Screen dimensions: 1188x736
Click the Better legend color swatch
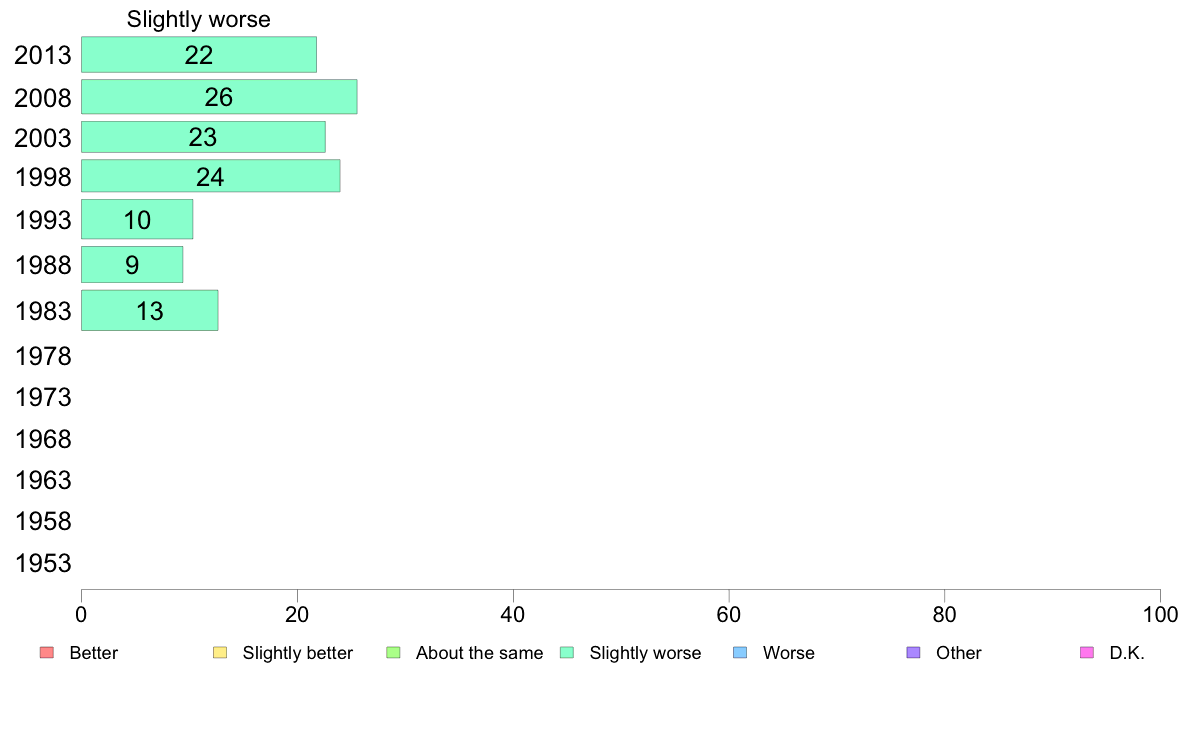click(x=47, y=653)
